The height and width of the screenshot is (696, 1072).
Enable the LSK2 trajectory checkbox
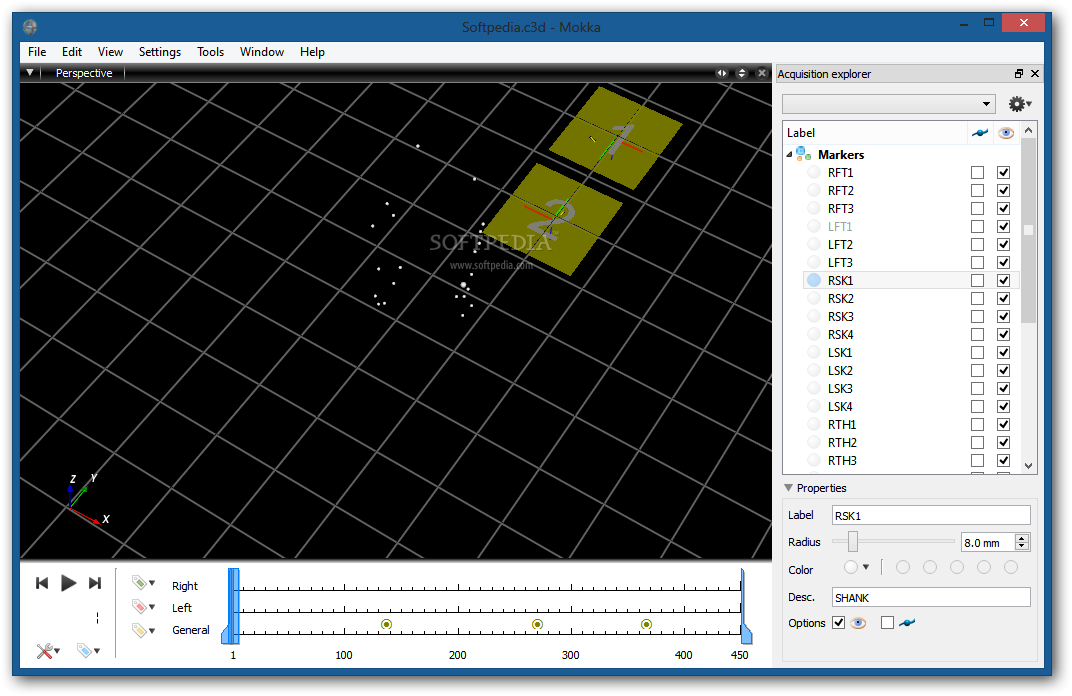click(x=978, y=371)
